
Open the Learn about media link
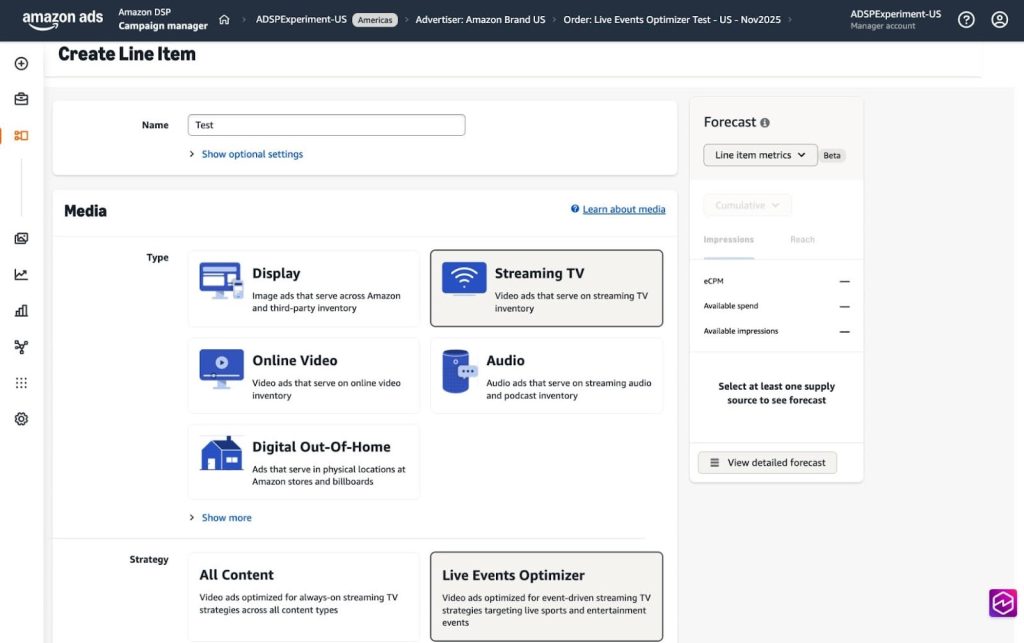pos(624,210)
